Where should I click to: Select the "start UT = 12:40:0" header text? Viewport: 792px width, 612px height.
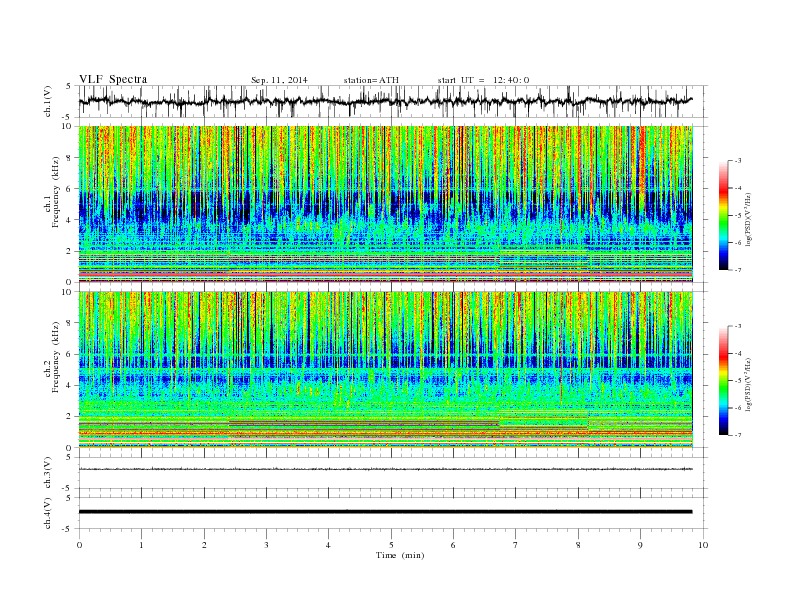483,80
